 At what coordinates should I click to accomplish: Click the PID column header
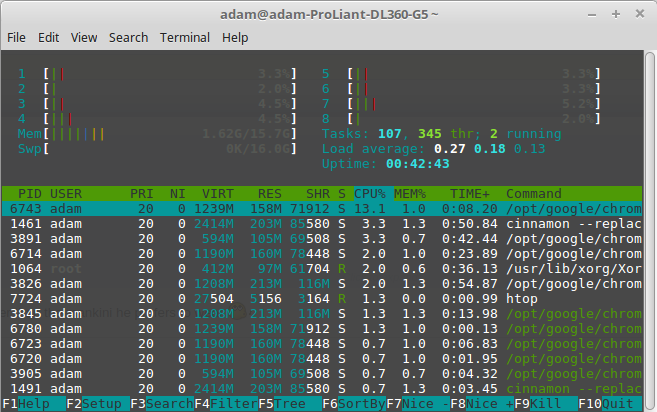[30, 192]
